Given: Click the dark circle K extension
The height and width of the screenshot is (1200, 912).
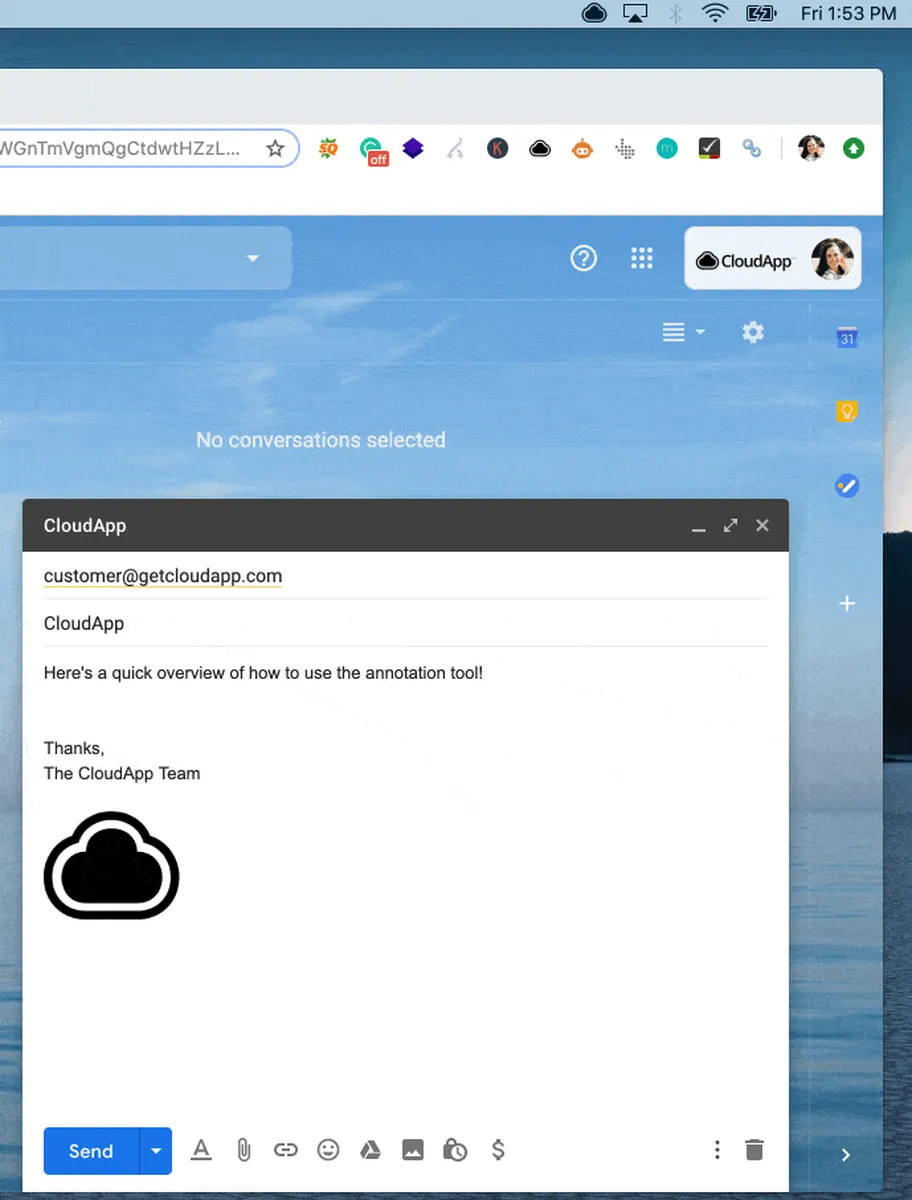Looking at the screenshot, I should pos(498,149).
